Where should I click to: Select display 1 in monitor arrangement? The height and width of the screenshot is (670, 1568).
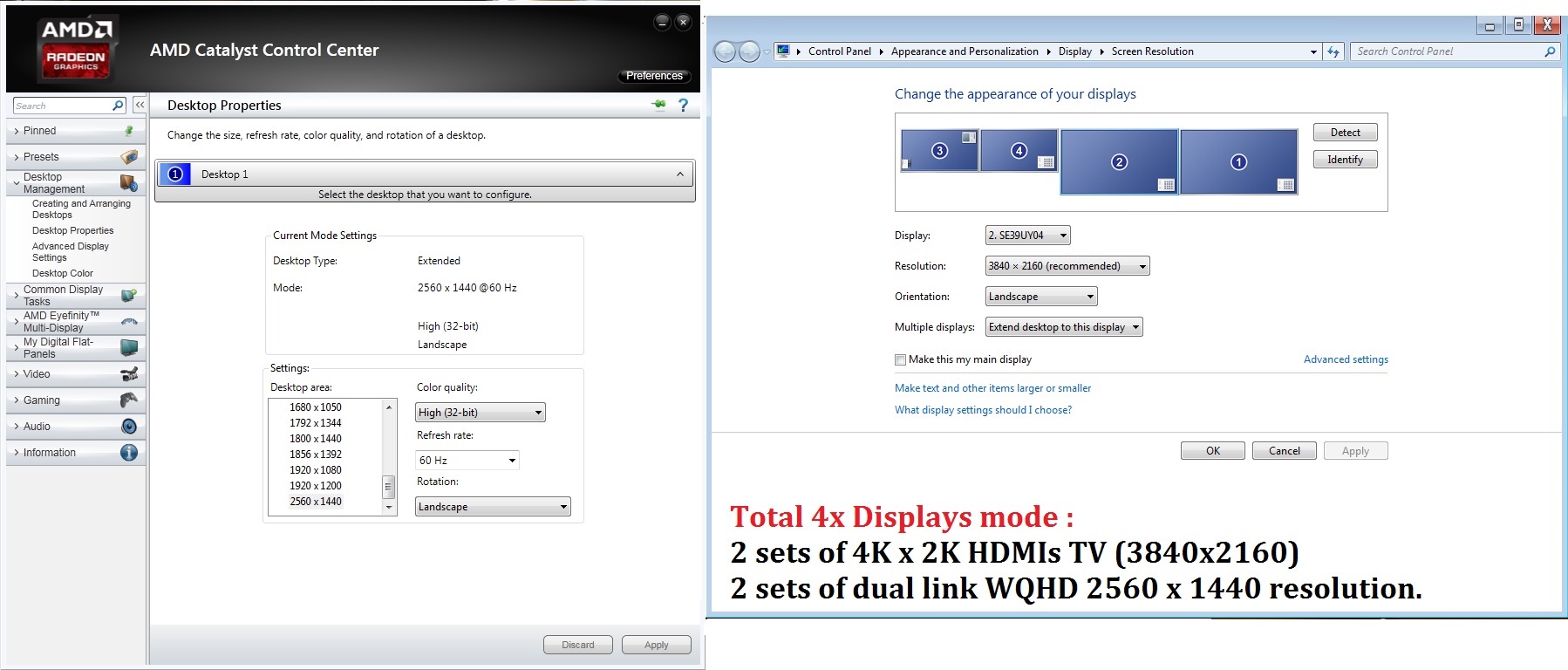pyautogui.click(x=1238, y=161)
